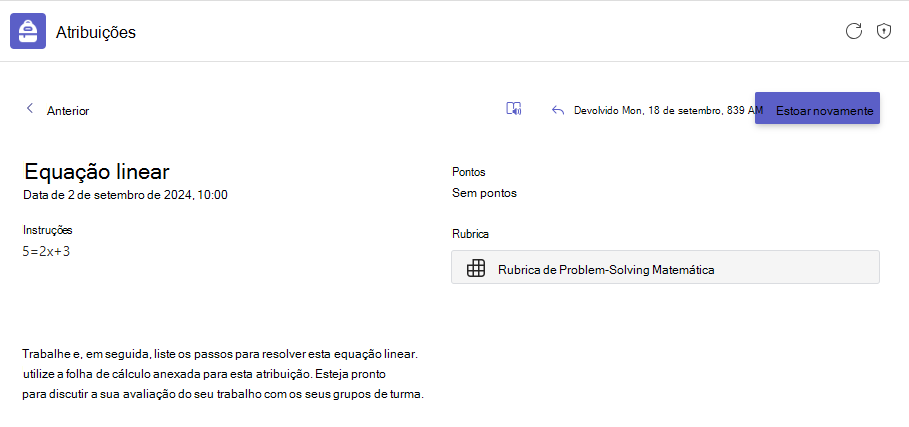Click the back chevron arrow
Image resolution: width=909 pixels, height=427 pixels.
coord(30,108)
